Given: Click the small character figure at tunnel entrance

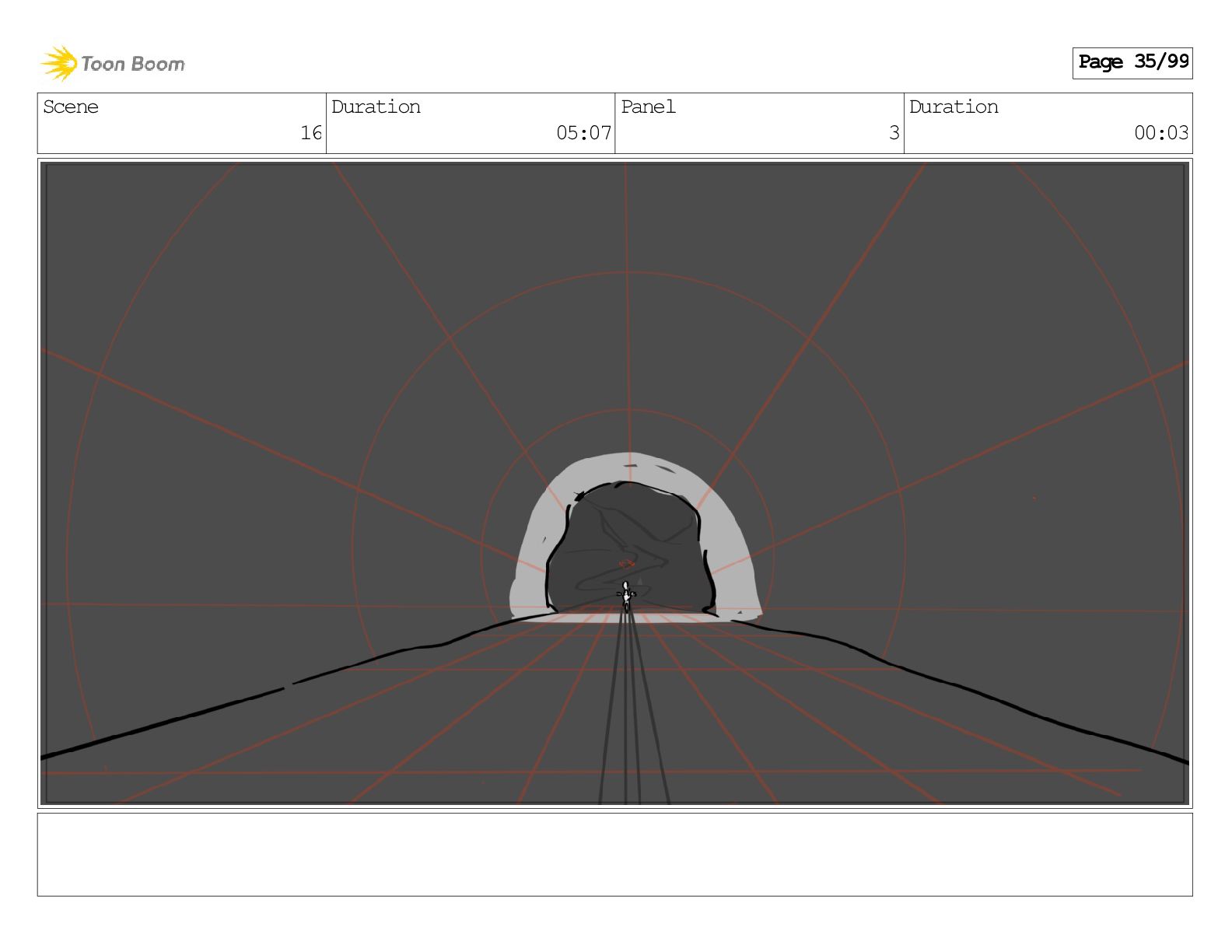Looking at the screenshot, I should (x=626, y=595).
